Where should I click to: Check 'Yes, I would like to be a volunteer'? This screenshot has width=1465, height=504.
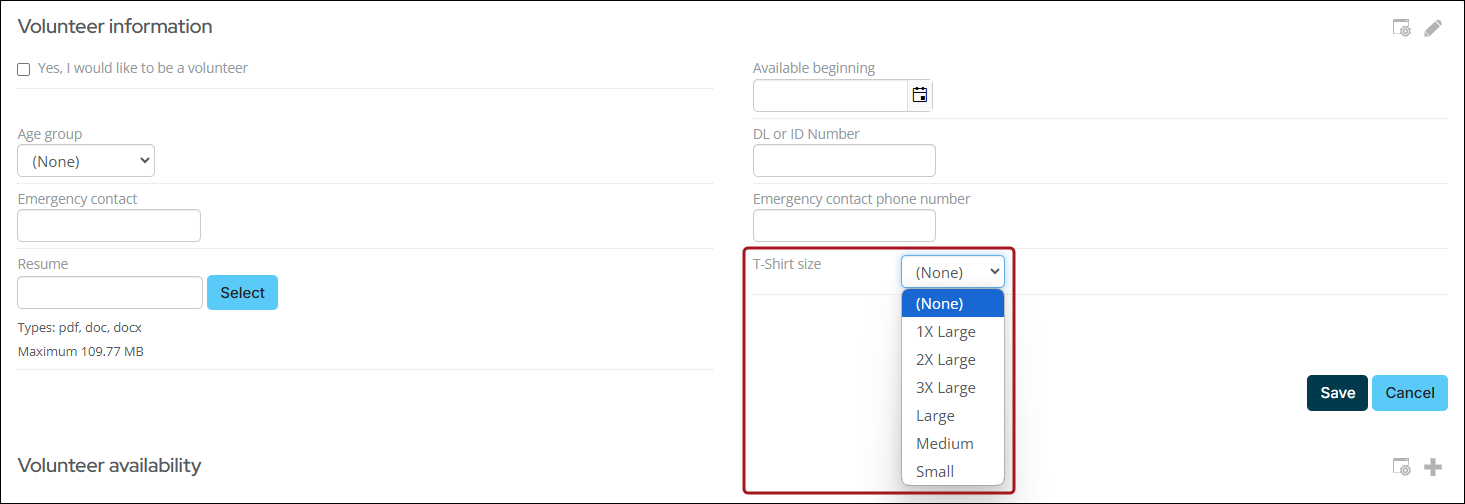pos(24,69)
